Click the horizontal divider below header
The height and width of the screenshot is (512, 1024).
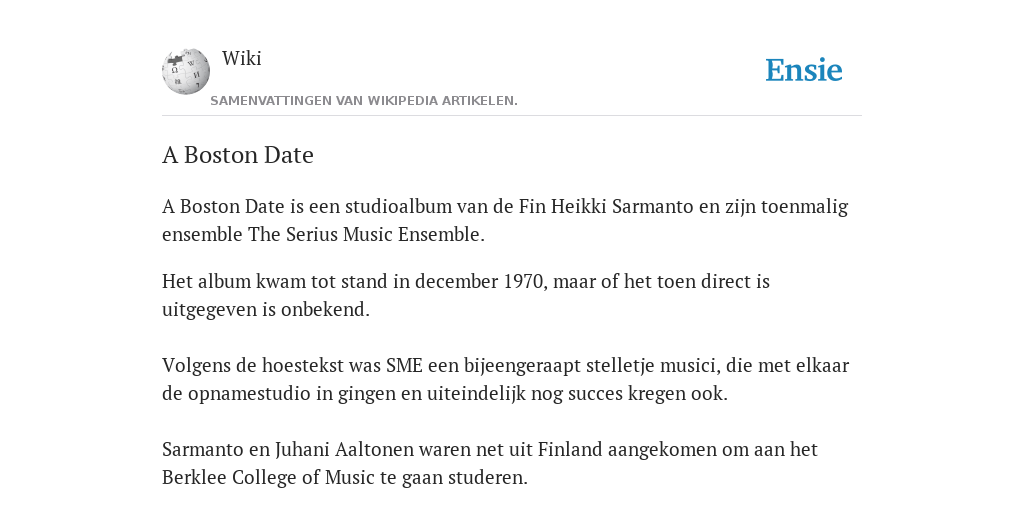point(512,116)
